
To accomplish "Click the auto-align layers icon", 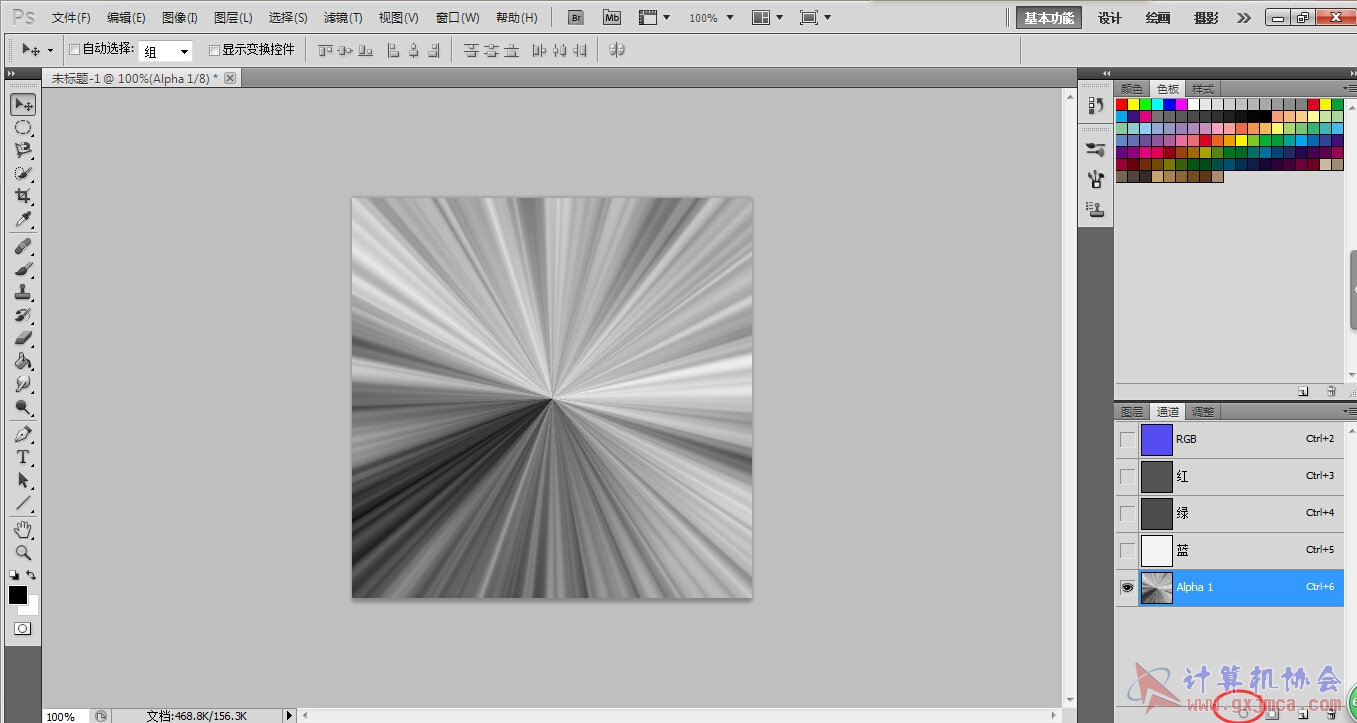I will [617, 50].
